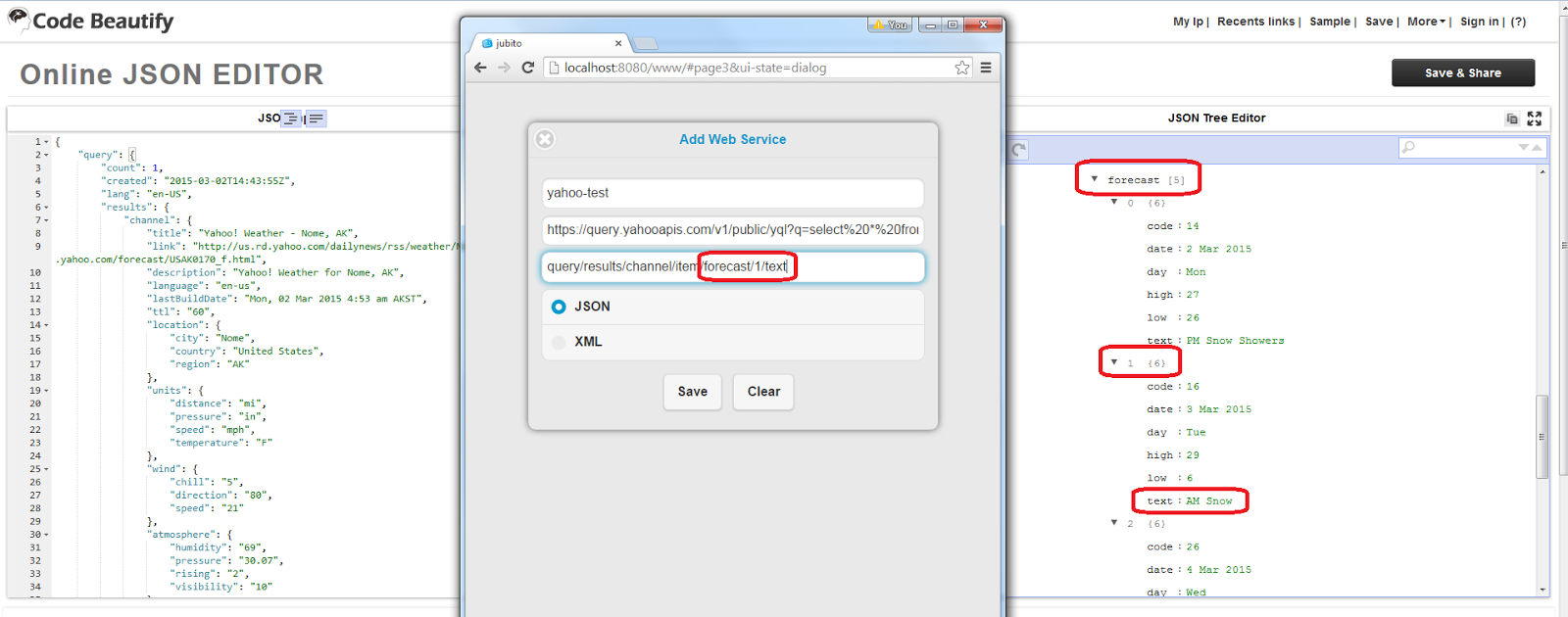Click the yahoo-test name field
This screenshot has height=617, width=1568.
click(x=733, y=193)
